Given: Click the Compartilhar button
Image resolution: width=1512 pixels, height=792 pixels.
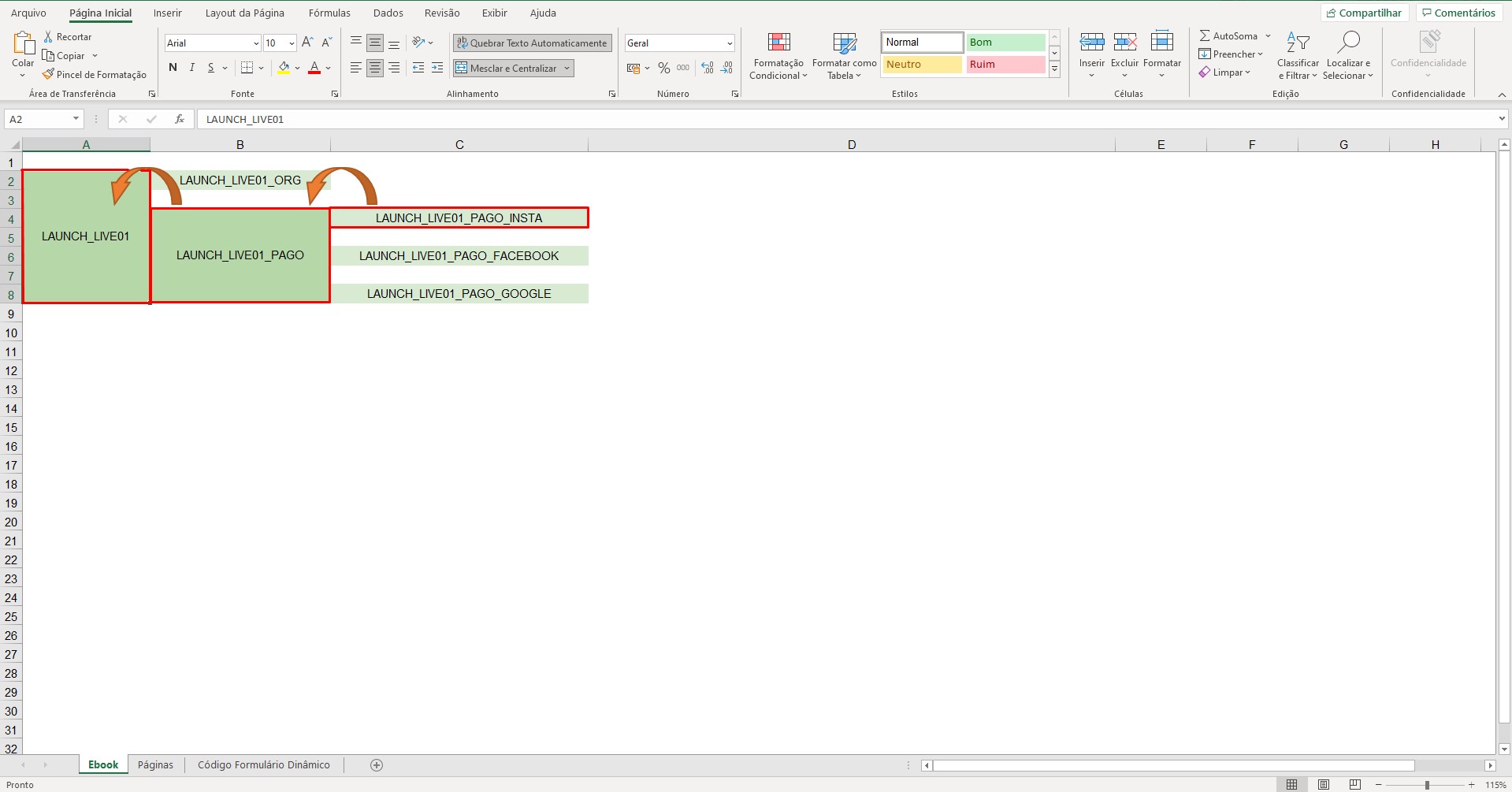Looking at the screenshot, I should [x=1364, y=13].
